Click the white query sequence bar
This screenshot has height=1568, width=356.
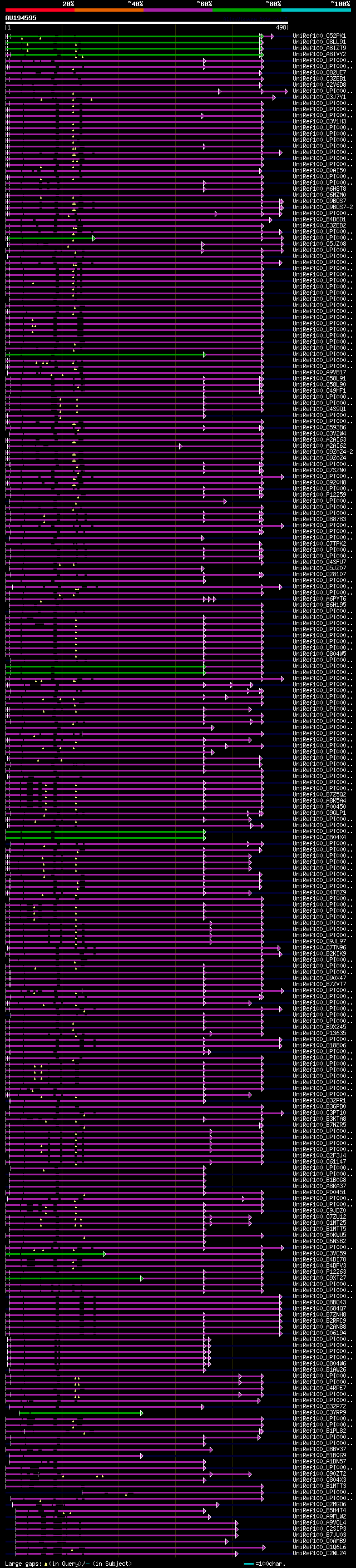[x=147, y=22]
